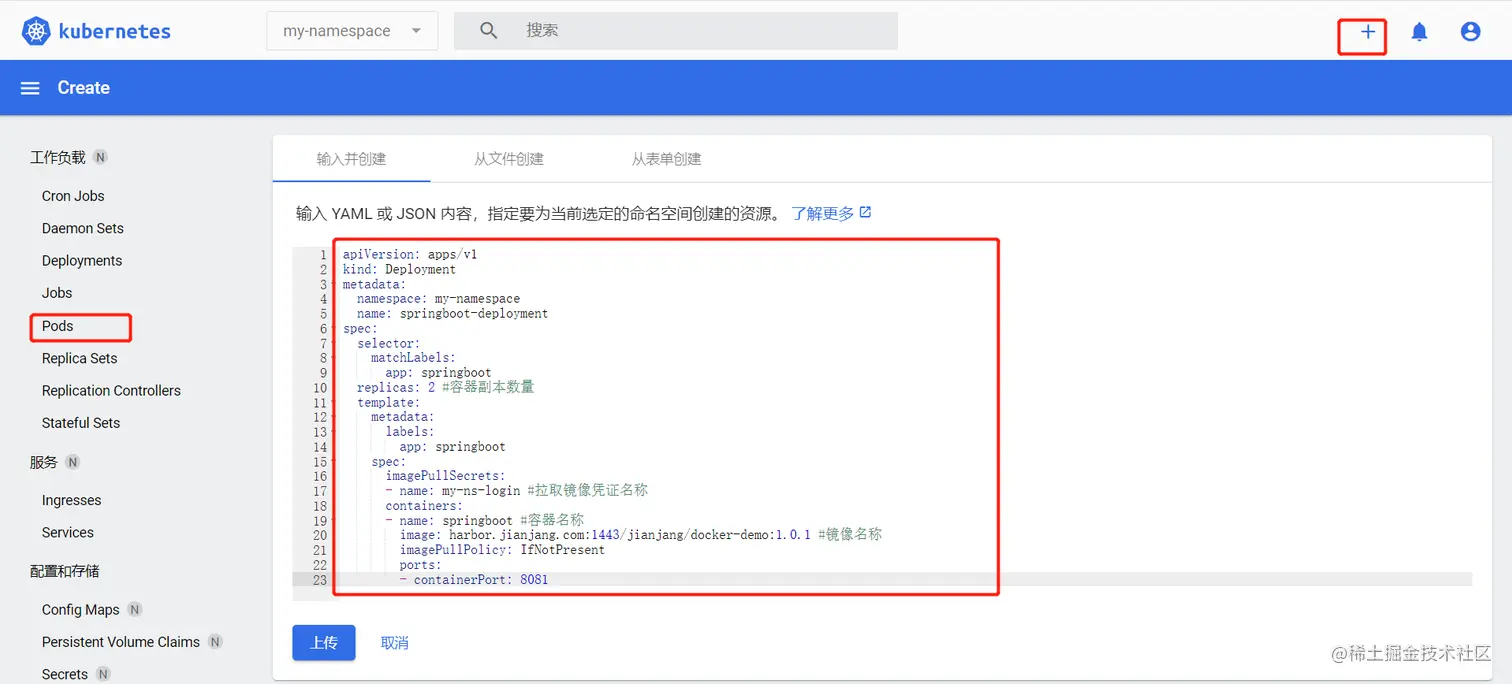
Task: Open Secrets in sidebar
Action: point(65,674)
